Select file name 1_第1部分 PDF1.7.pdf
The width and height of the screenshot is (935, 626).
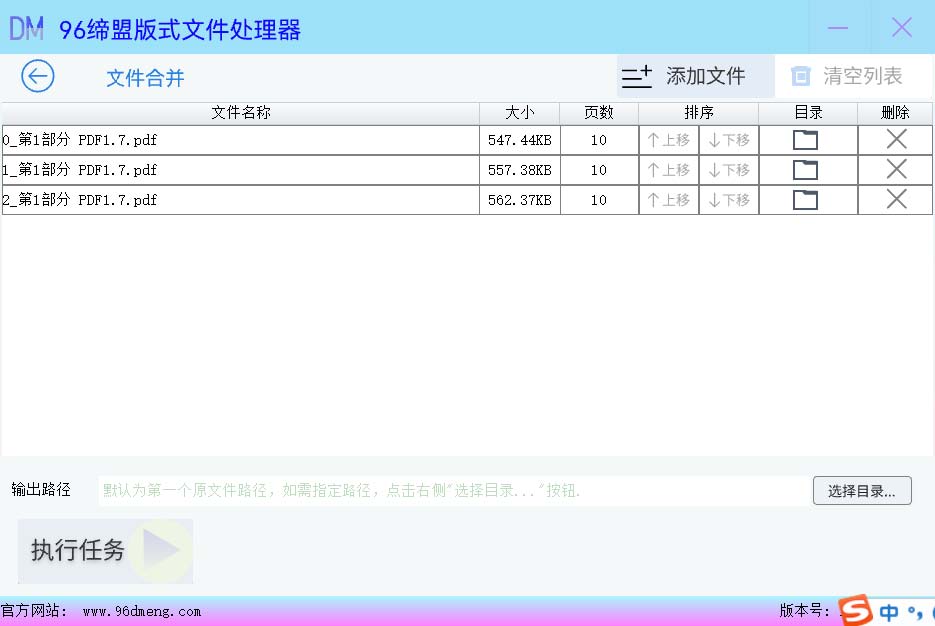tap(79, 170)
